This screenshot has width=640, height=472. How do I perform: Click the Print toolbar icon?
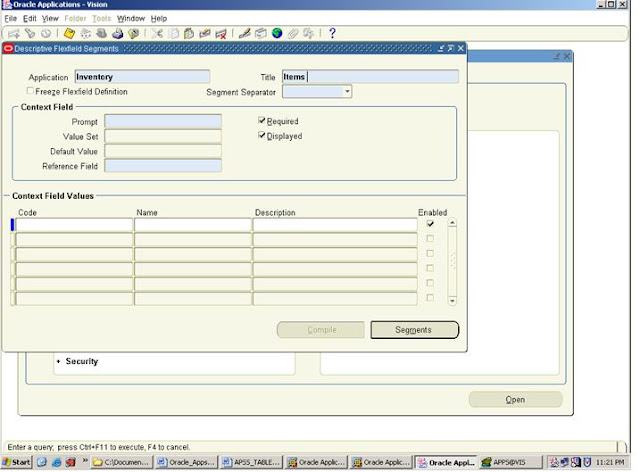[118, 33]
